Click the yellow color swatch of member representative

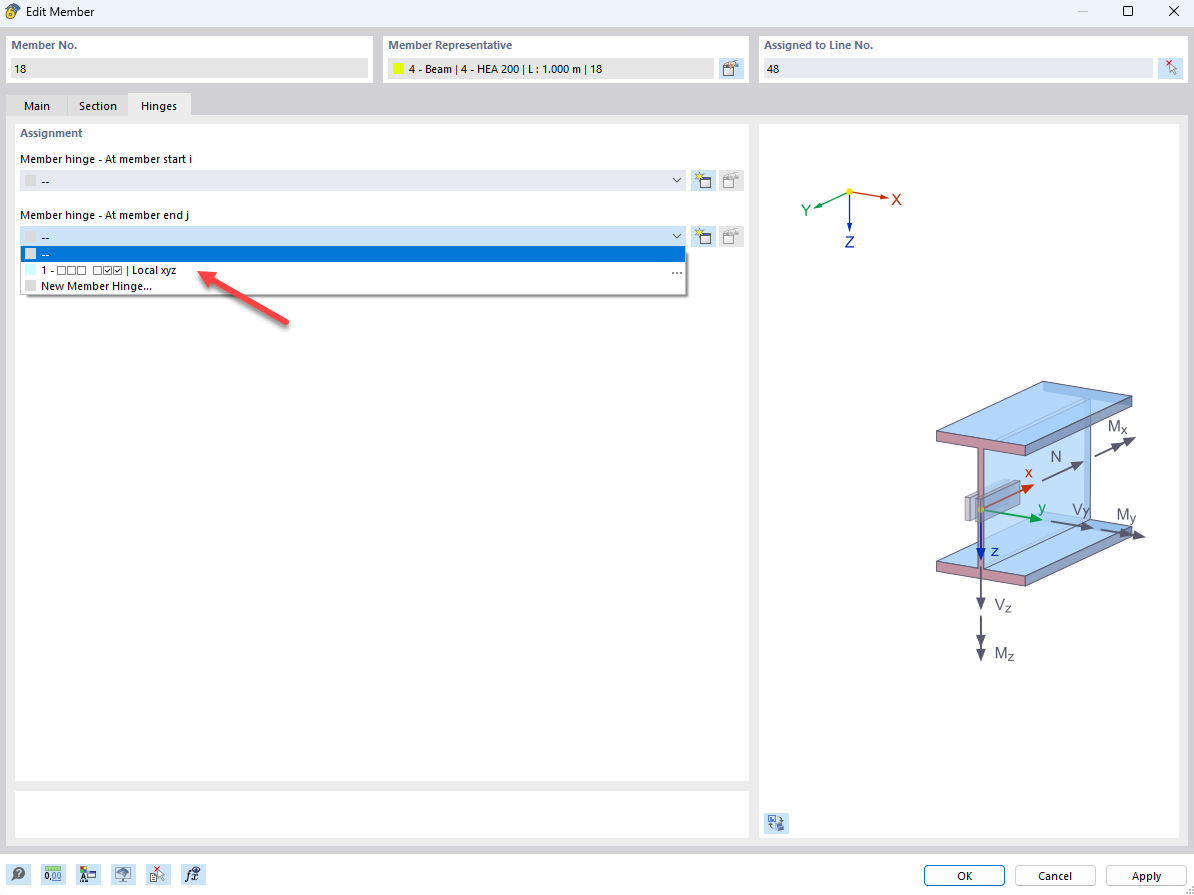(x=398, y=69)
